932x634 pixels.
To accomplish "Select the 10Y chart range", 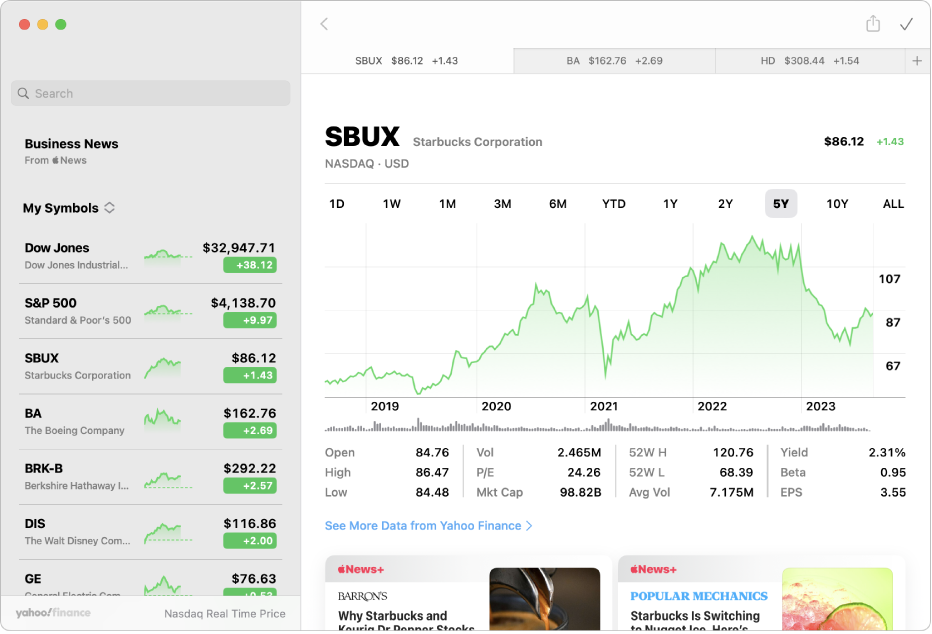I will (x=837, y=204).
